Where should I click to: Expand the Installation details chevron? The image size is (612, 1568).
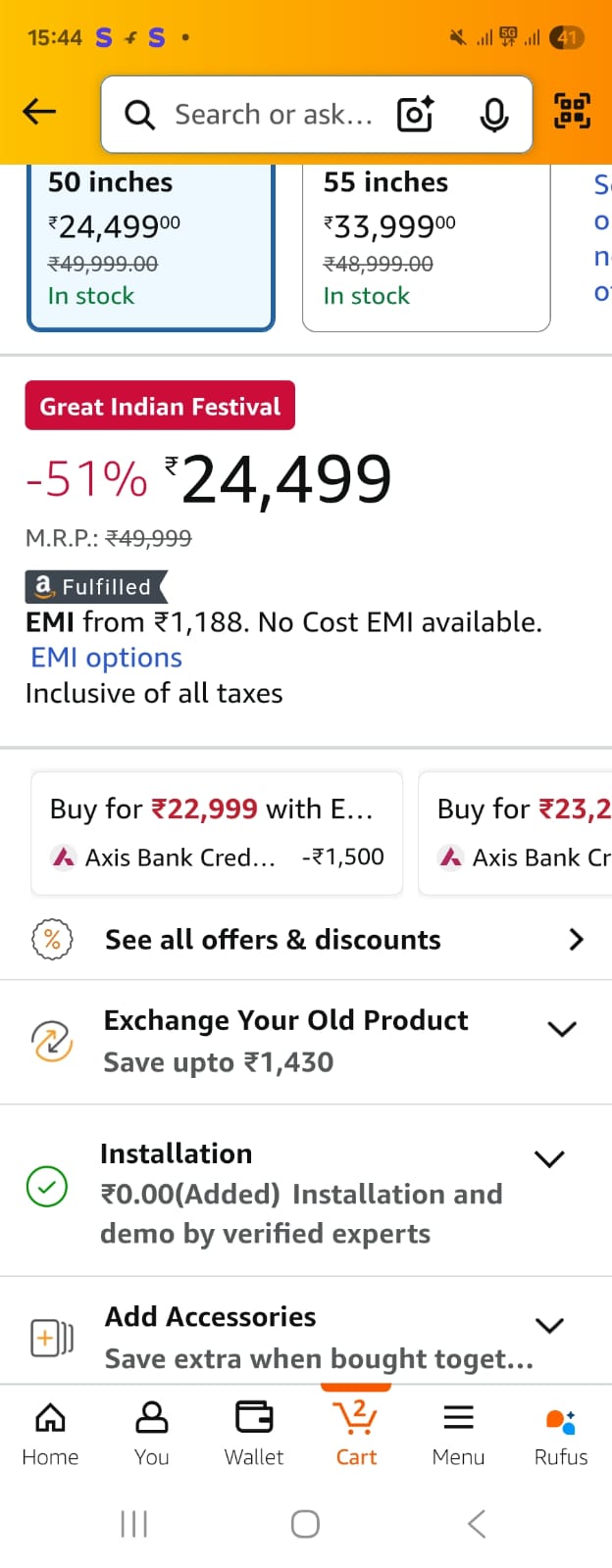[x=549, y=1159]
